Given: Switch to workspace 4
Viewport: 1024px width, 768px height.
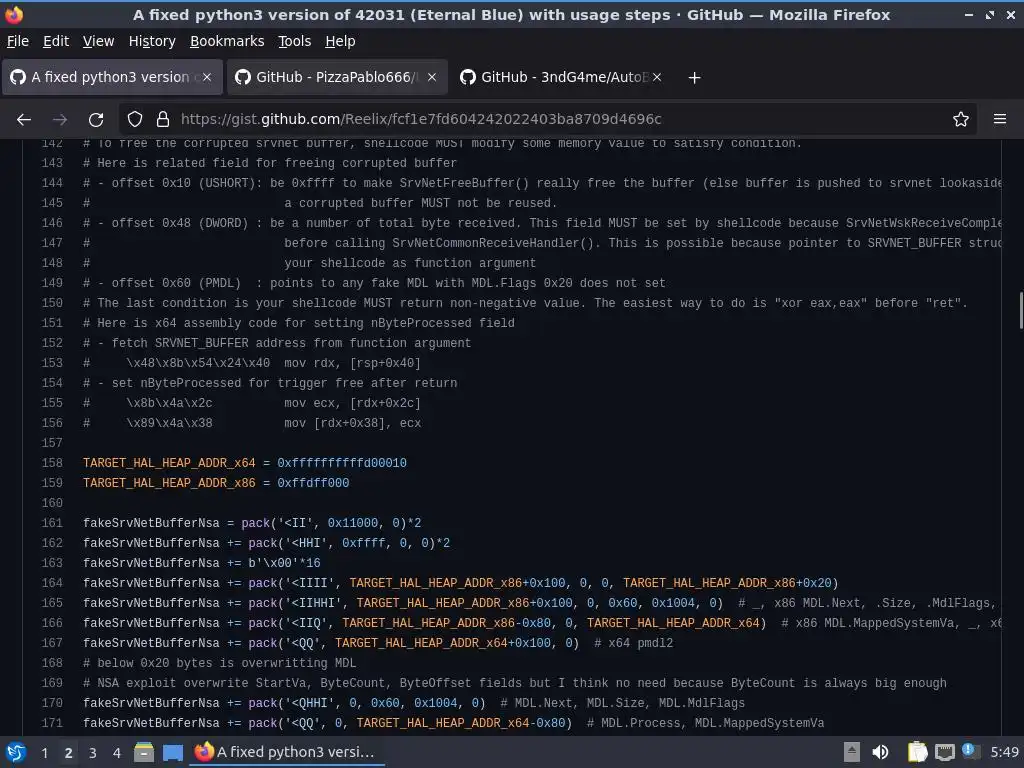Looking at the screenshot, I should click(117, 753).
